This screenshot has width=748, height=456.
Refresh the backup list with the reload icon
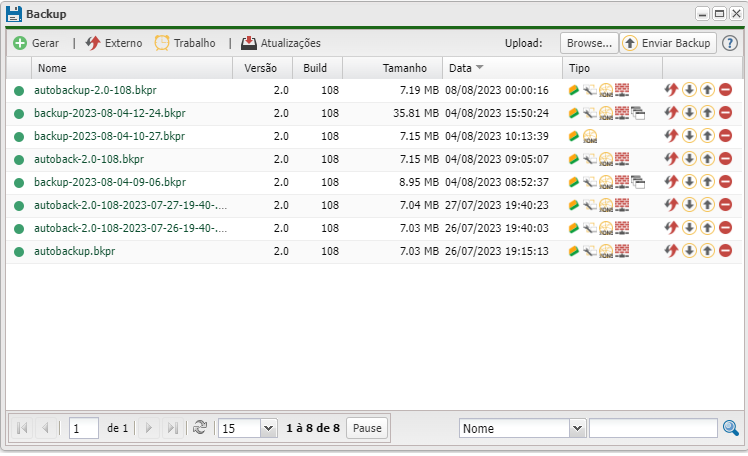point(201,428)
